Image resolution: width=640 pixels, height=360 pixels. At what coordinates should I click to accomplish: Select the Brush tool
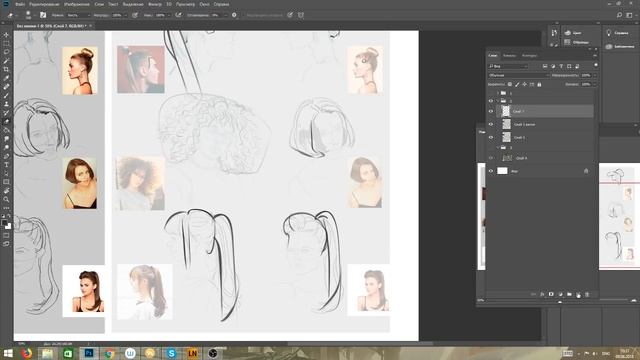tap(6, 96)
